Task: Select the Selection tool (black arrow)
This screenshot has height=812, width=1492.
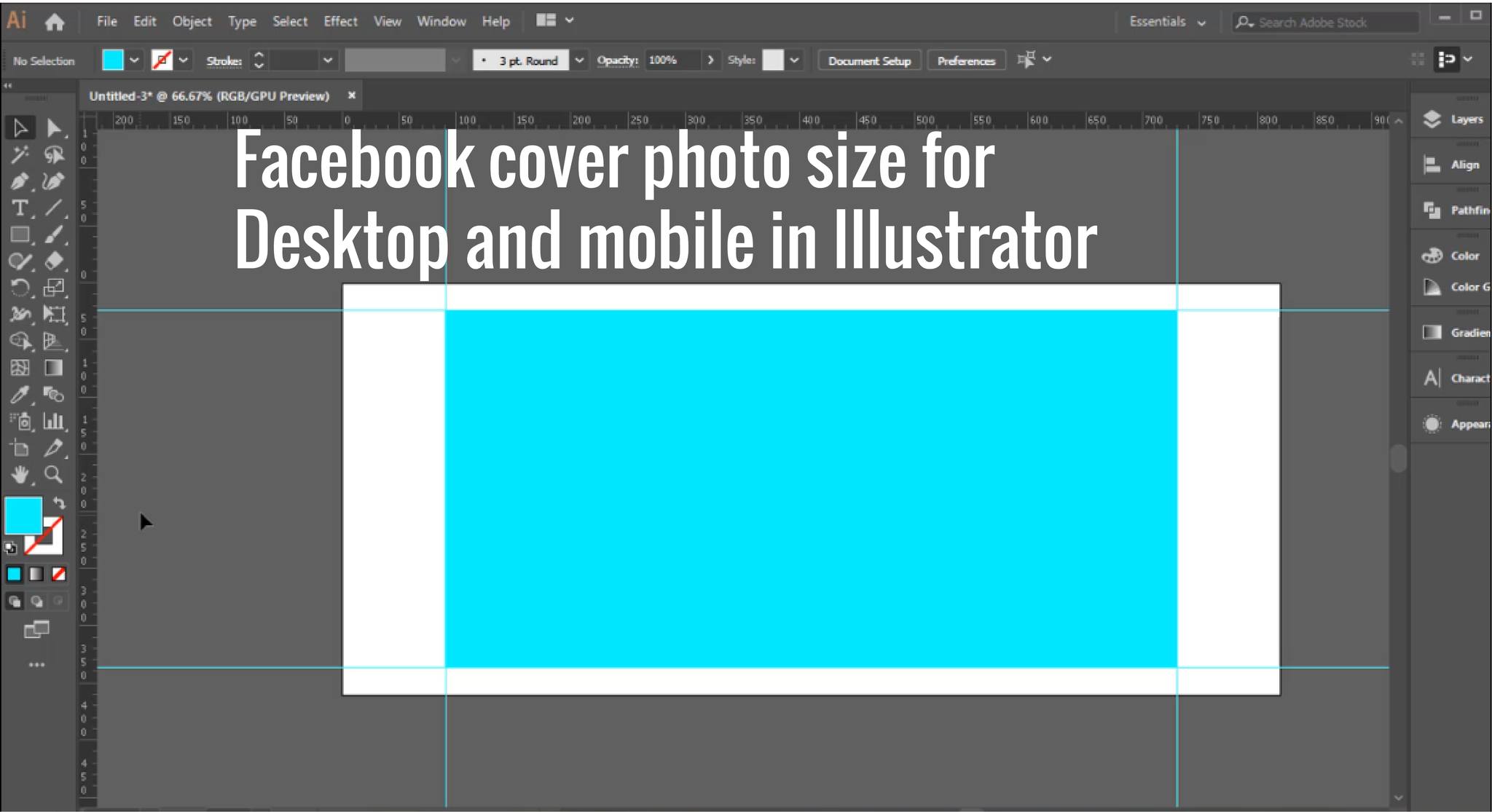Action: click(20, 128)
